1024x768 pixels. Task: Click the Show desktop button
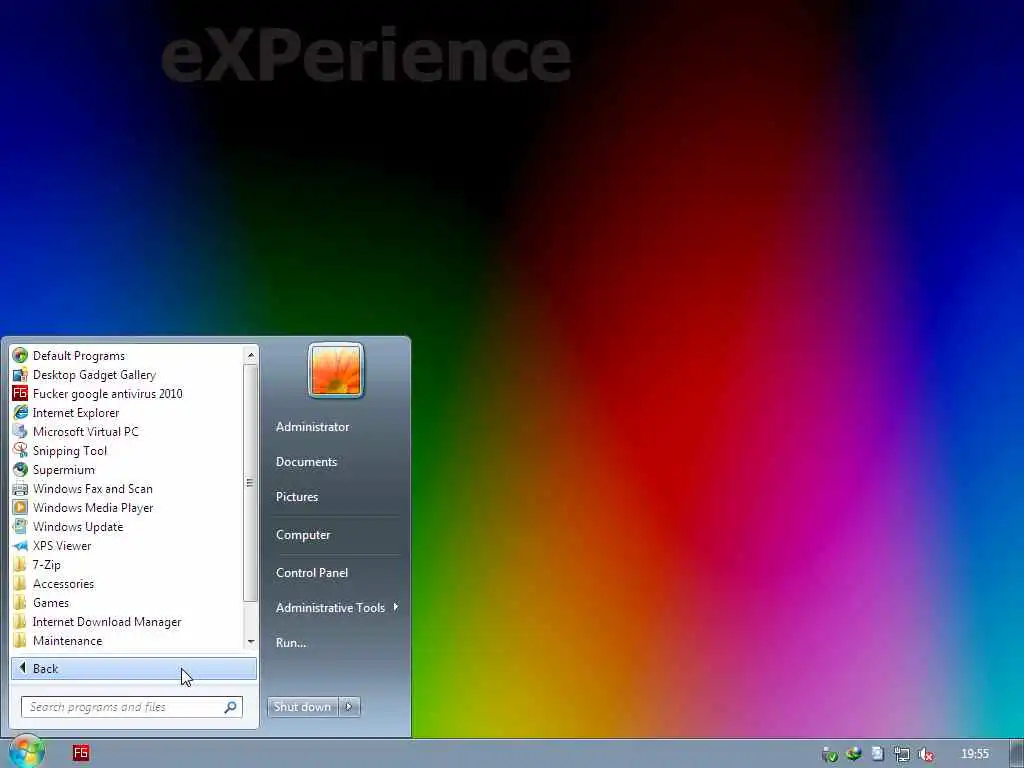click(x=1017, y=754)
